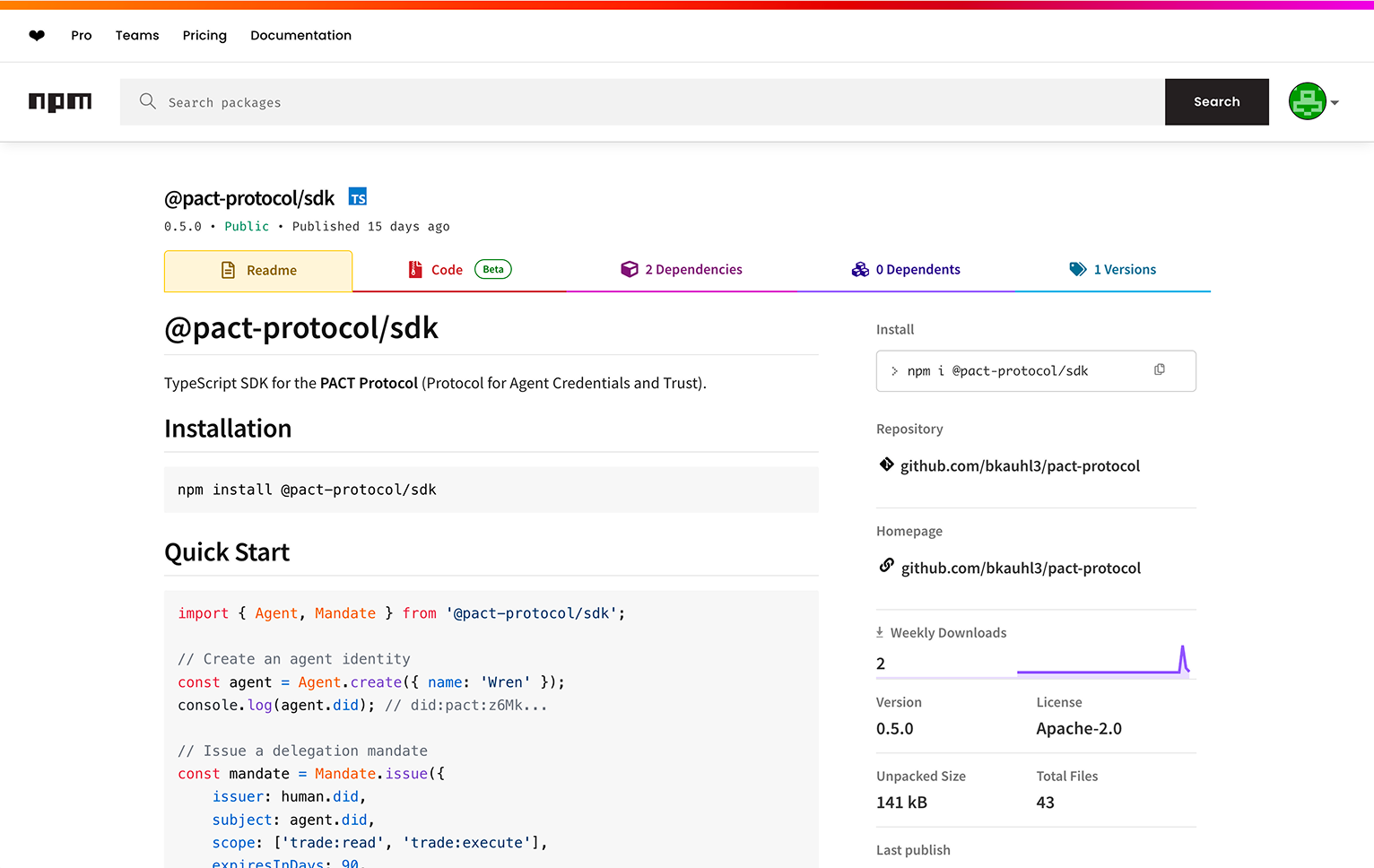Open the Pro menu item
Screen dimensions: 1374x868
[82, 35]
